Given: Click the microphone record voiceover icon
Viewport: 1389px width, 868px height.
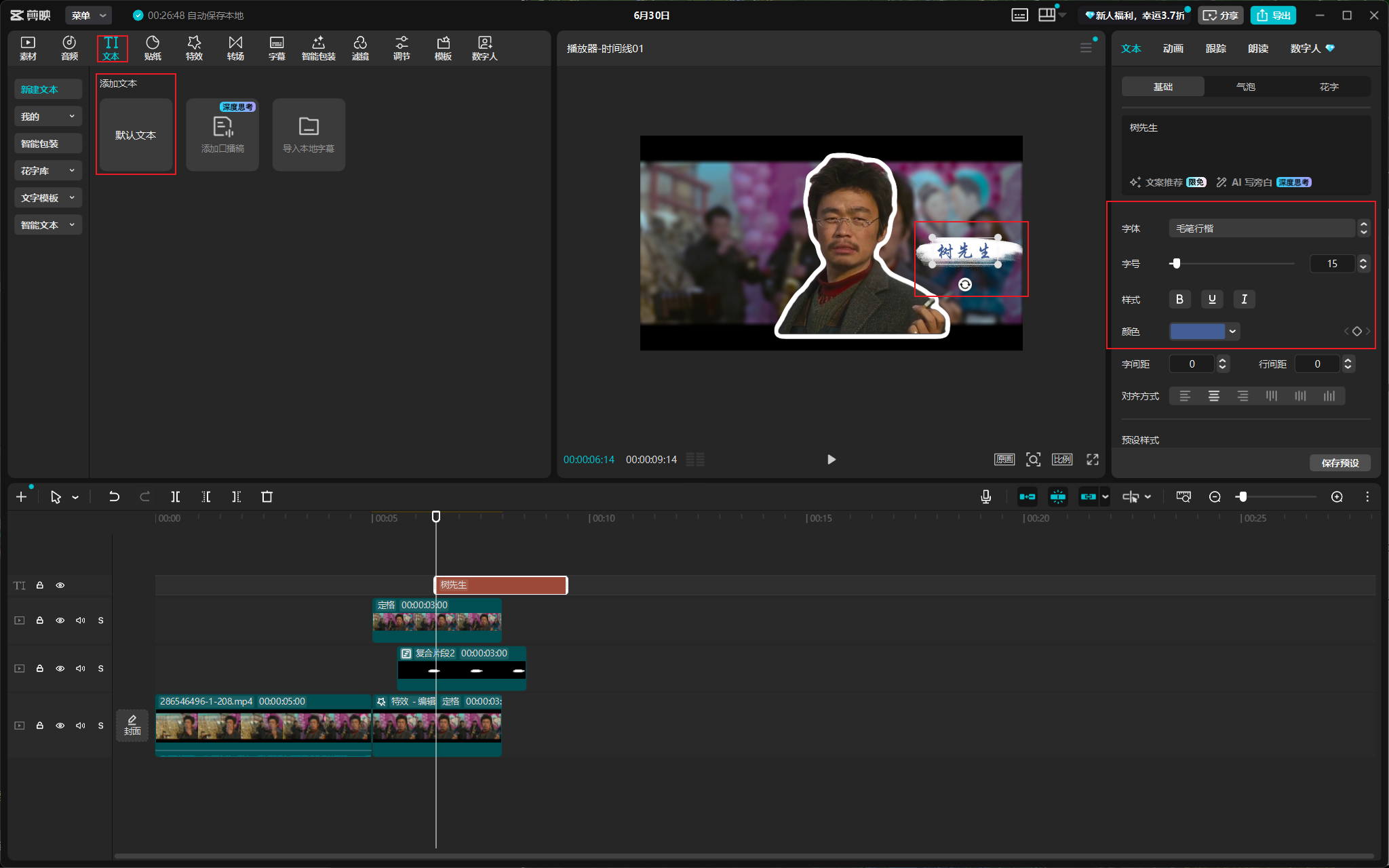Looking at the screenshot, I should point(985,497).
